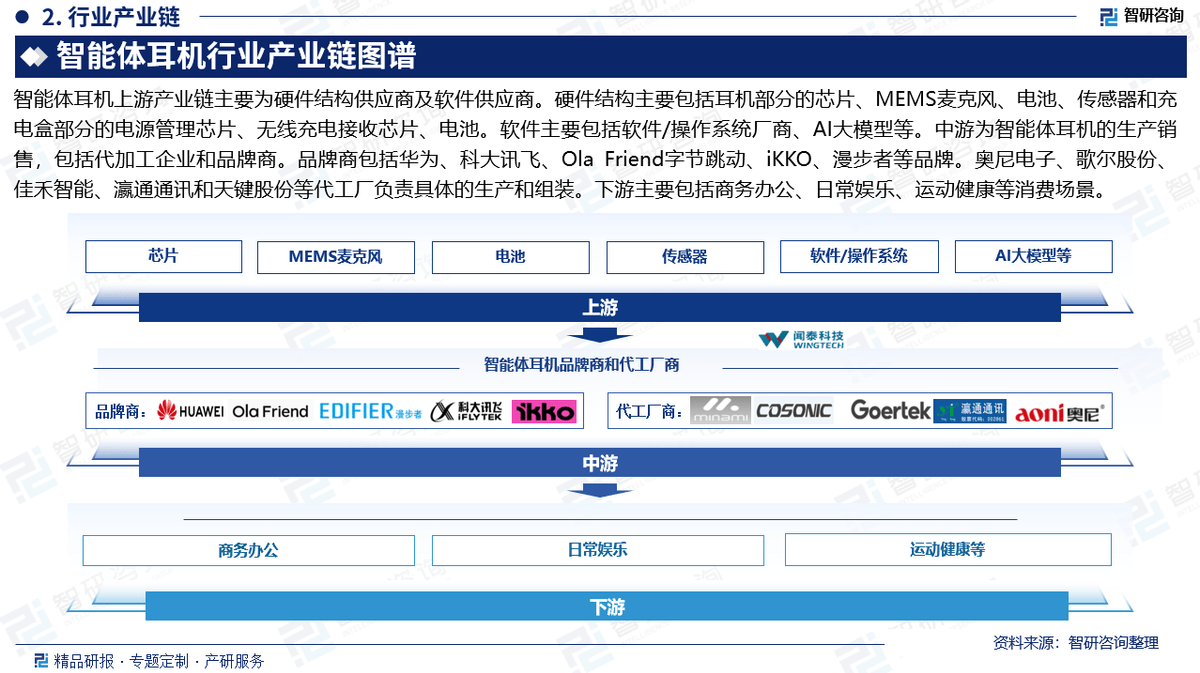Click the 品牌商： label

(123, 412)
